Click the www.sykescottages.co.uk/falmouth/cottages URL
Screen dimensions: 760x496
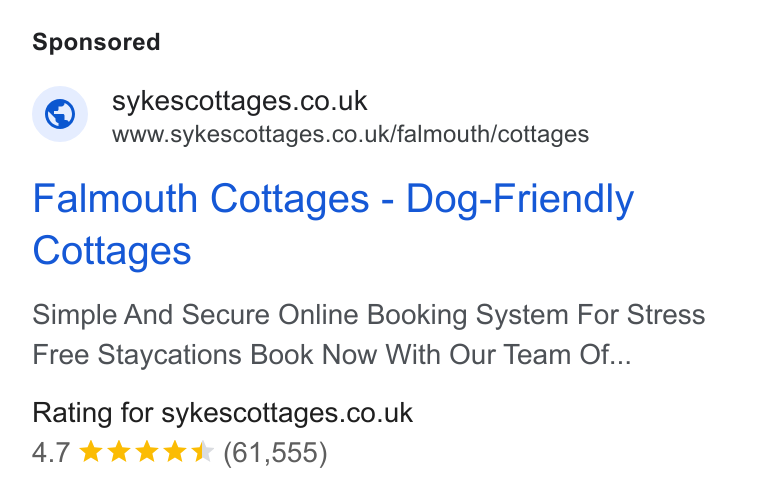[x=350, y=134]
